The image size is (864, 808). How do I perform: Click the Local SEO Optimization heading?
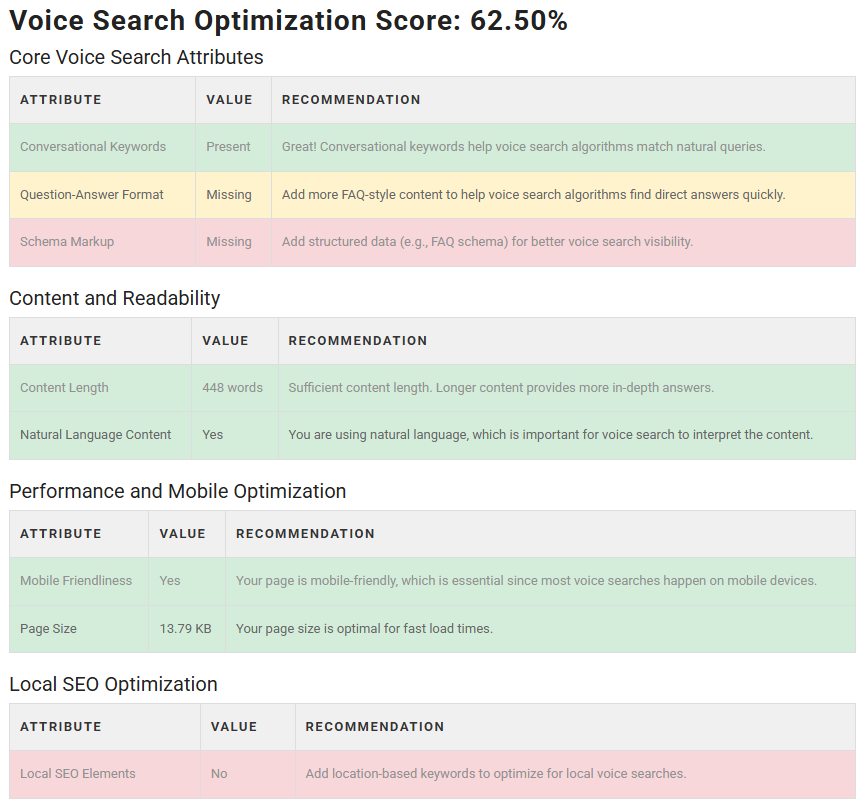[x=113, y=684]
